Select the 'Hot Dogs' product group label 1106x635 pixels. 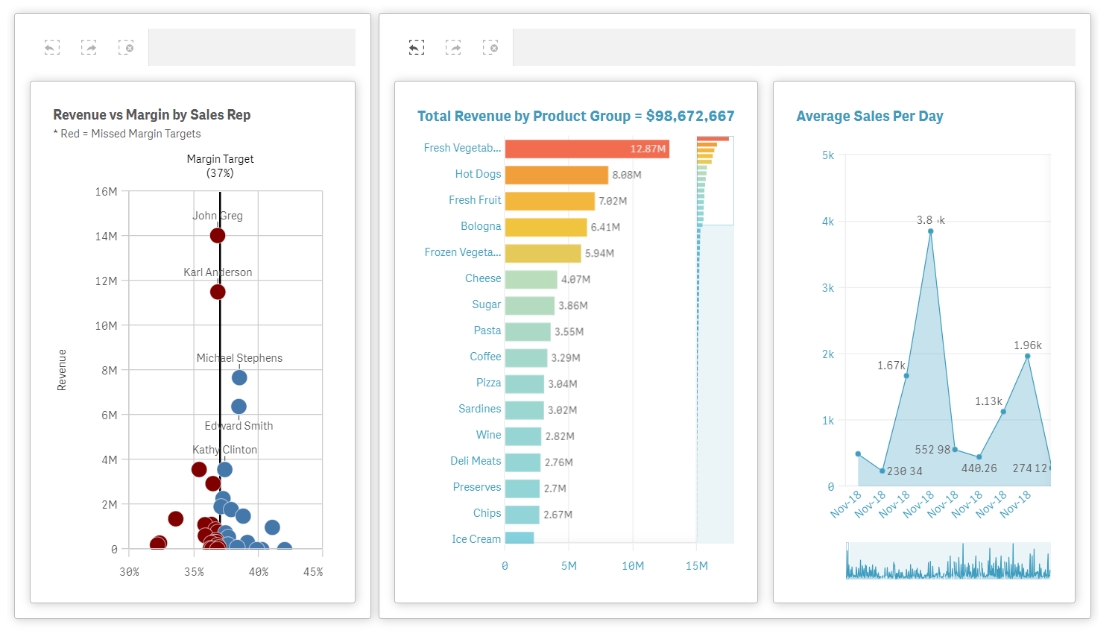pyautogui.click(x=477, y=174)
